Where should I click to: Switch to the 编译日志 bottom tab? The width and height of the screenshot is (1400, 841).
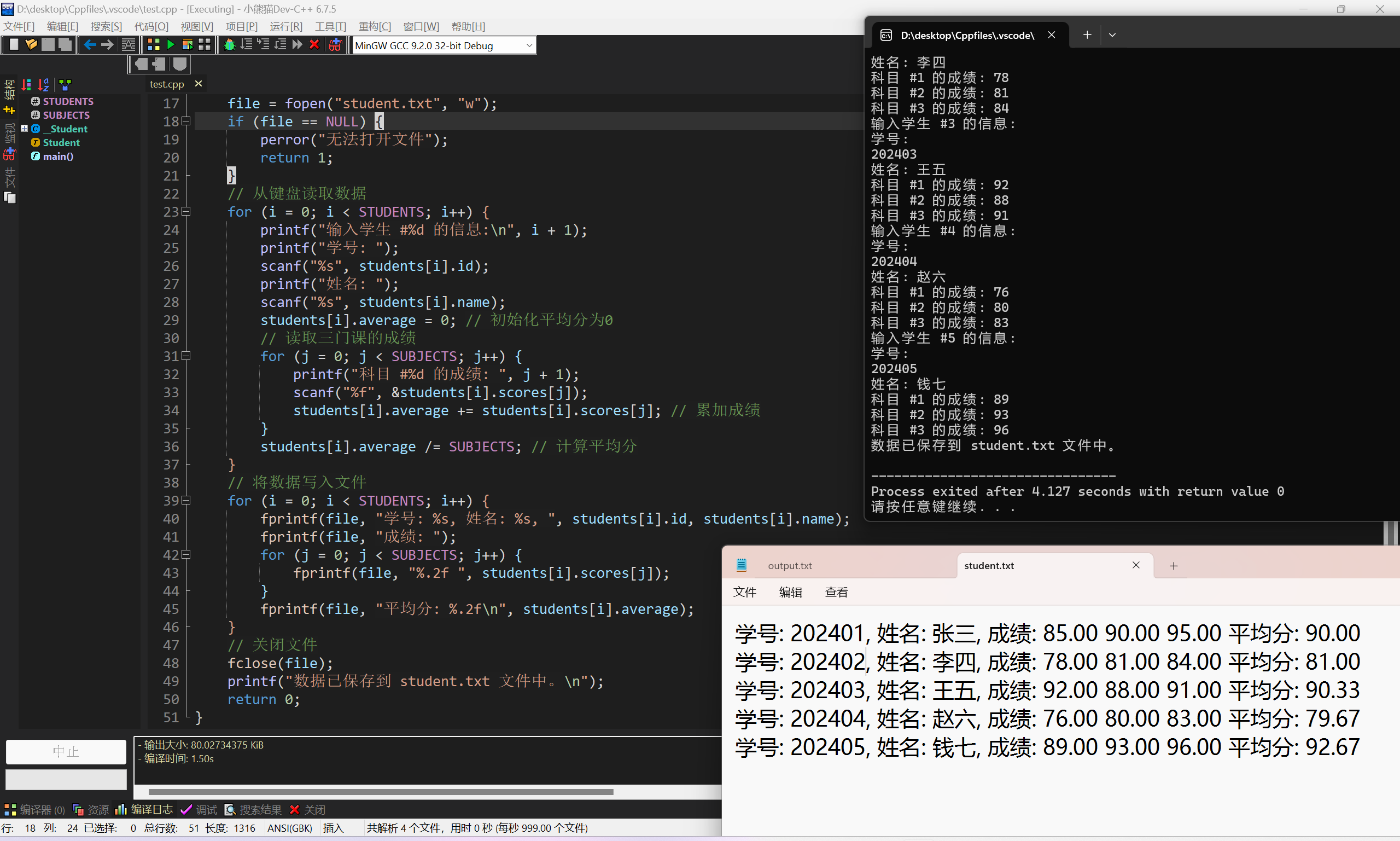(144, 809)
